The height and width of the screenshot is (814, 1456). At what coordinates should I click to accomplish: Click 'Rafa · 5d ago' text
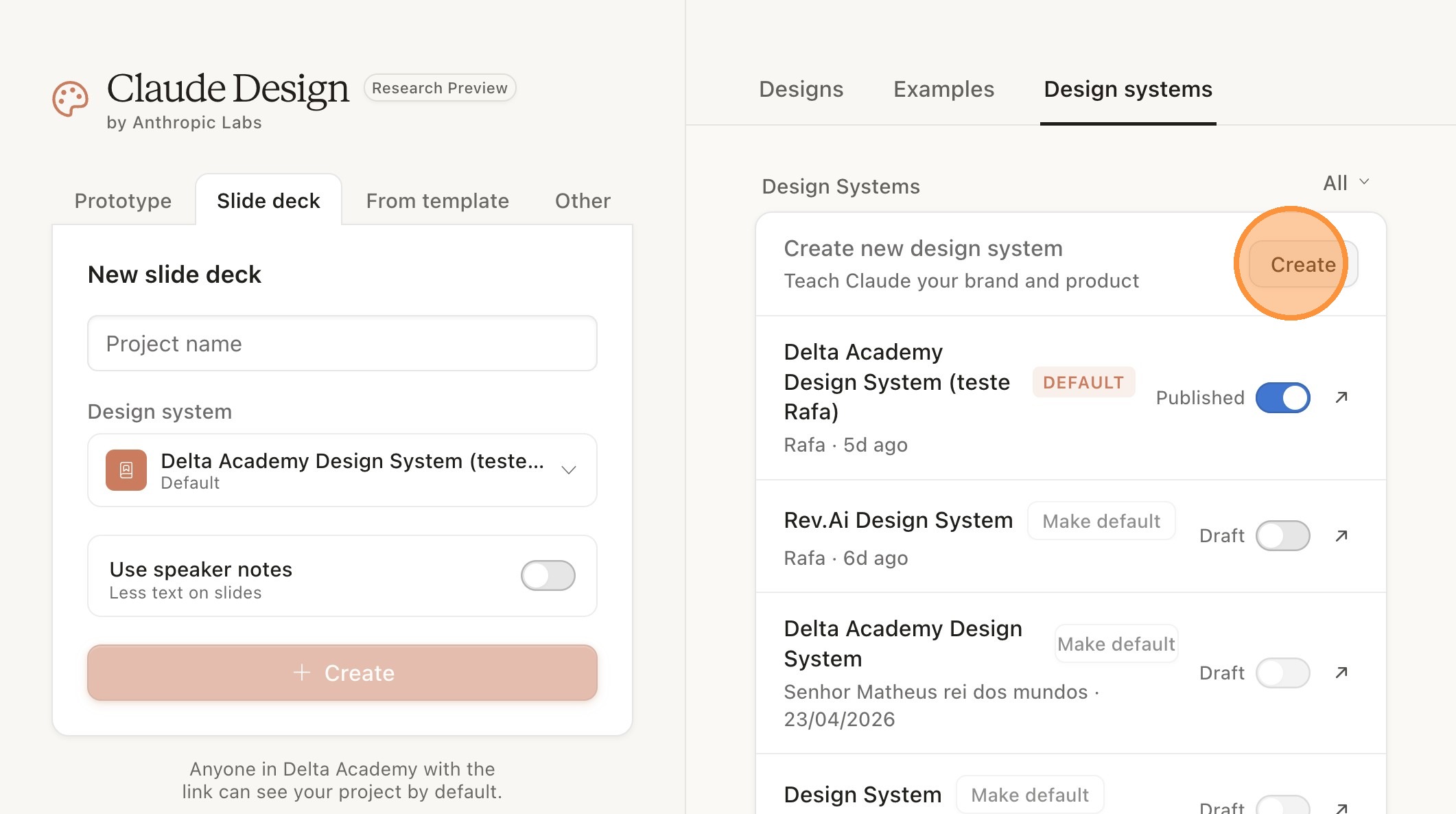coord(846,445)
